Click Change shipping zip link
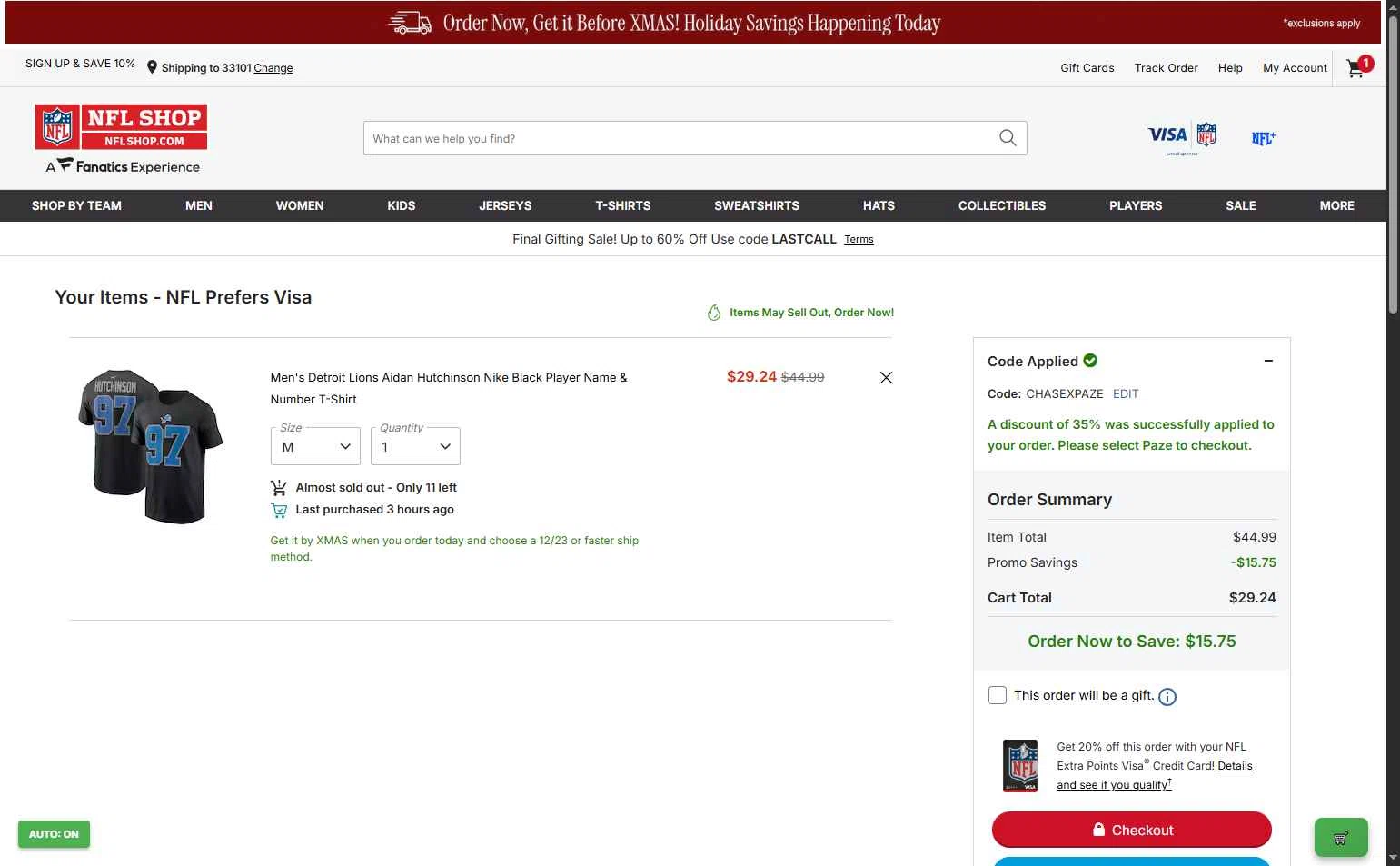Image resolution: width=1400 pixels, height=866 pixels. [x=273, y=68]
